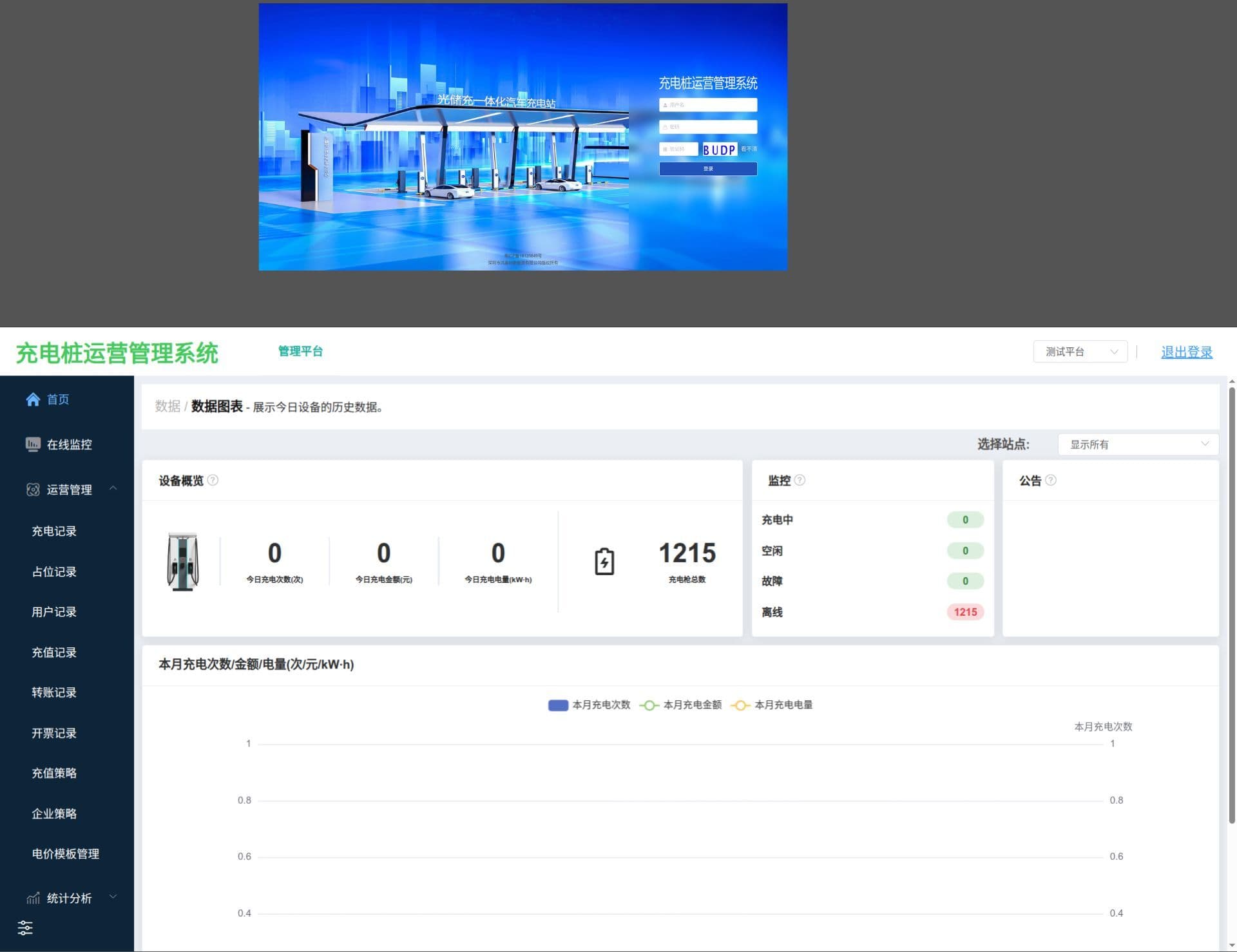The height and width of the screenshot is (952, 1237).
Task: Toggle 本月充电电量 yellow legend series
Action: pos(772,705)
